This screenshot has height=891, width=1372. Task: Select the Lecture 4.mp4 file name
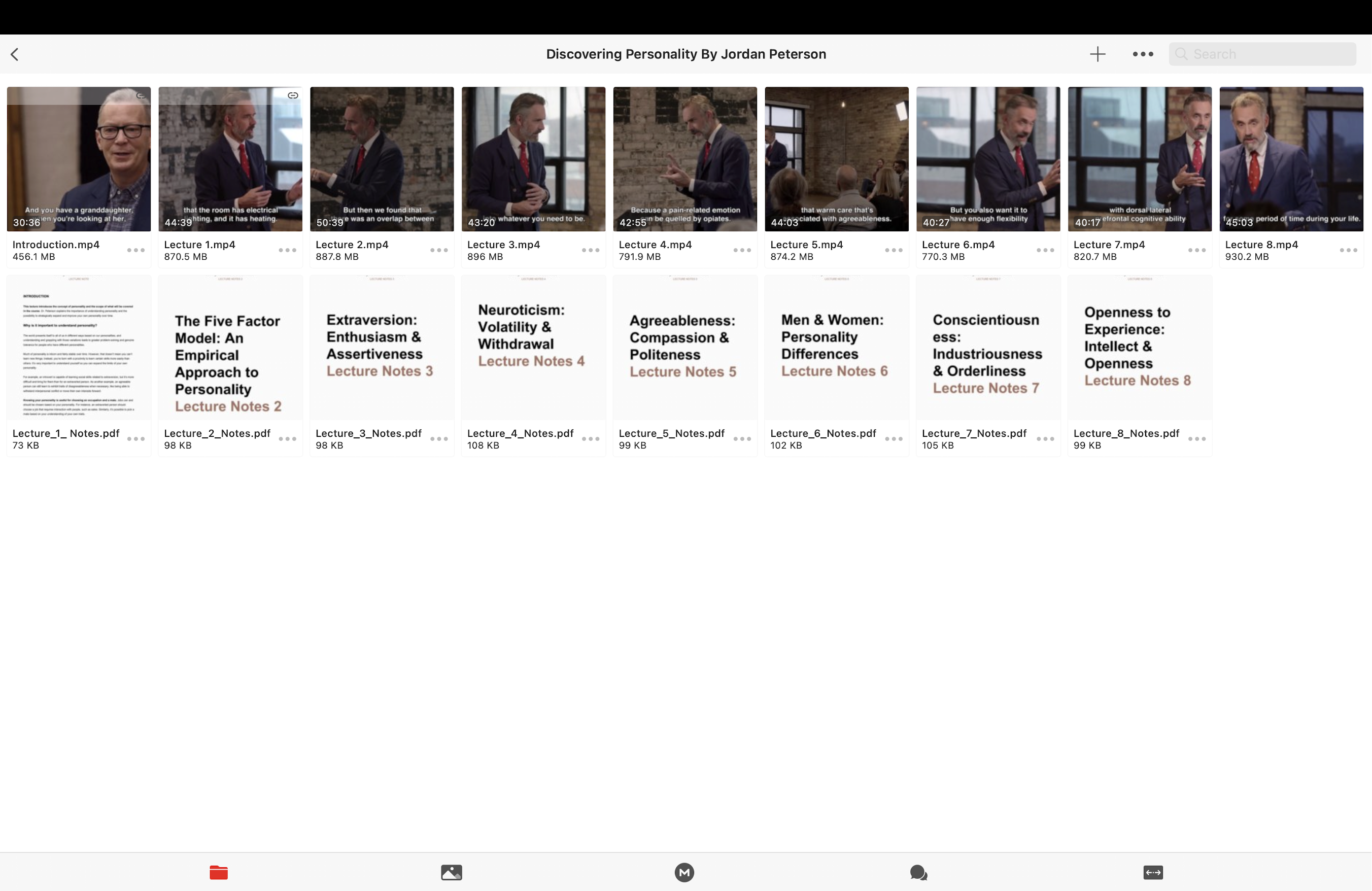[x=656, y=245]
